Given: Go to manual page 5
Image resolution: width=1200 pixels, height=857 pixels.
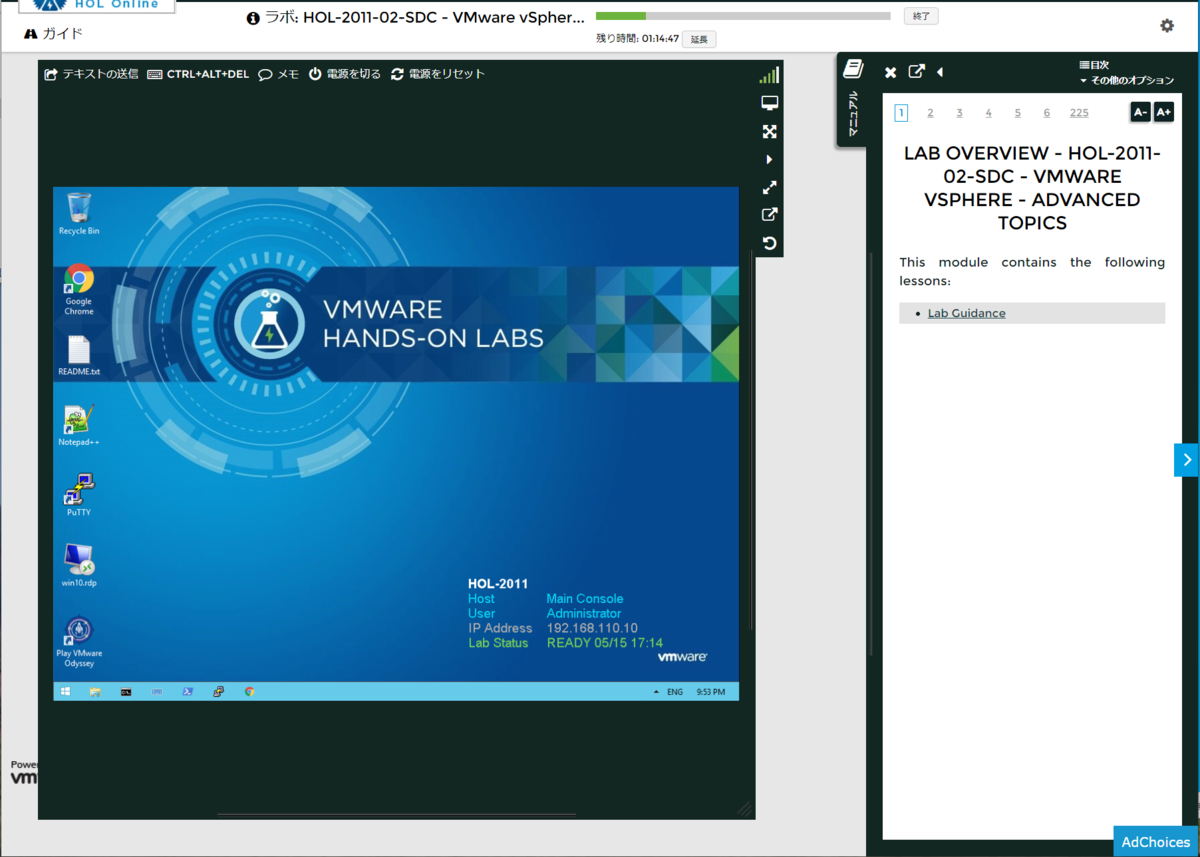Looking at the screenshot, I should [x=1018, y=113].
